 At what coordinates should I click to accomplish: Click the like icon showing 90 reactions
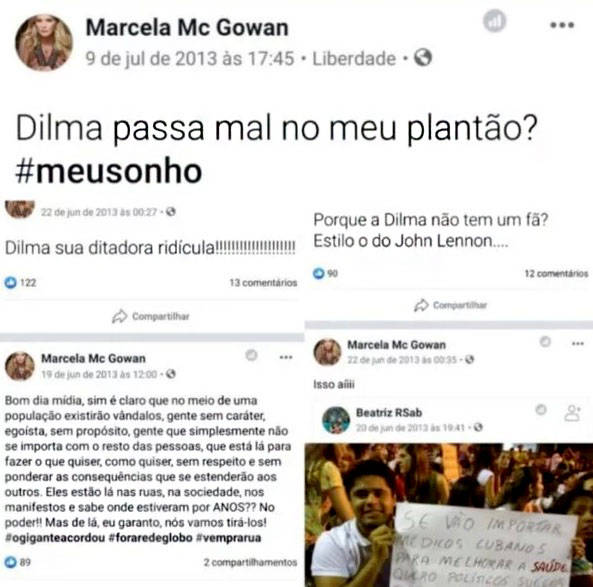(319, 273)
